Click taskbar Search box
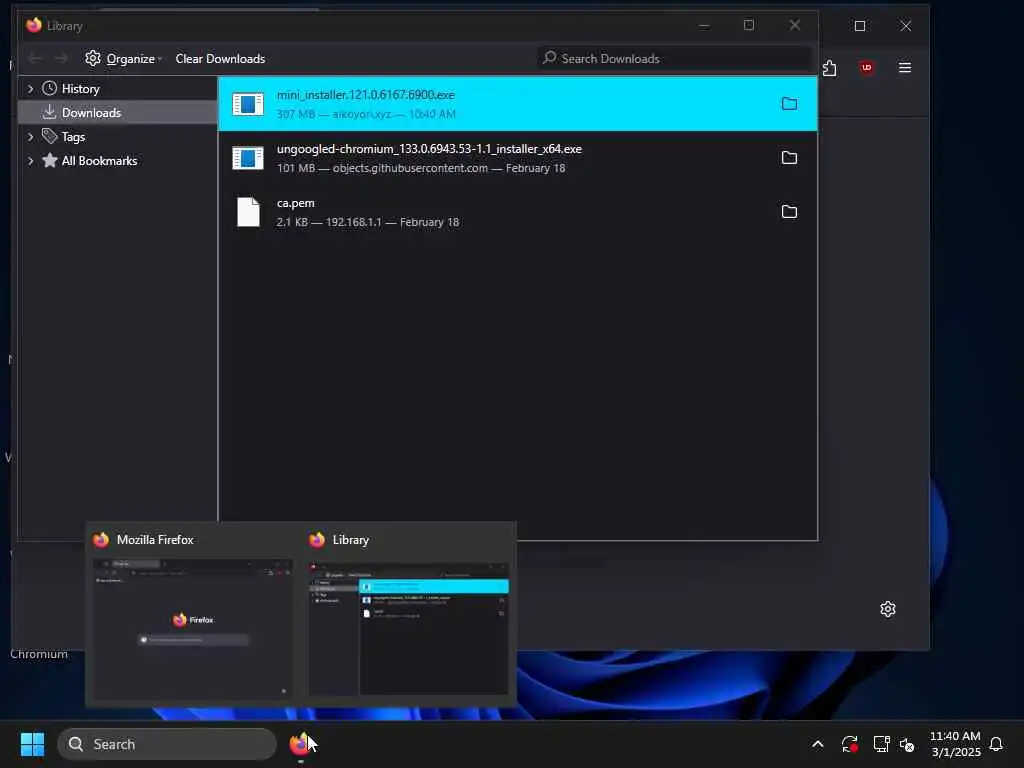 pyautogui.click(x=167, y=744)
